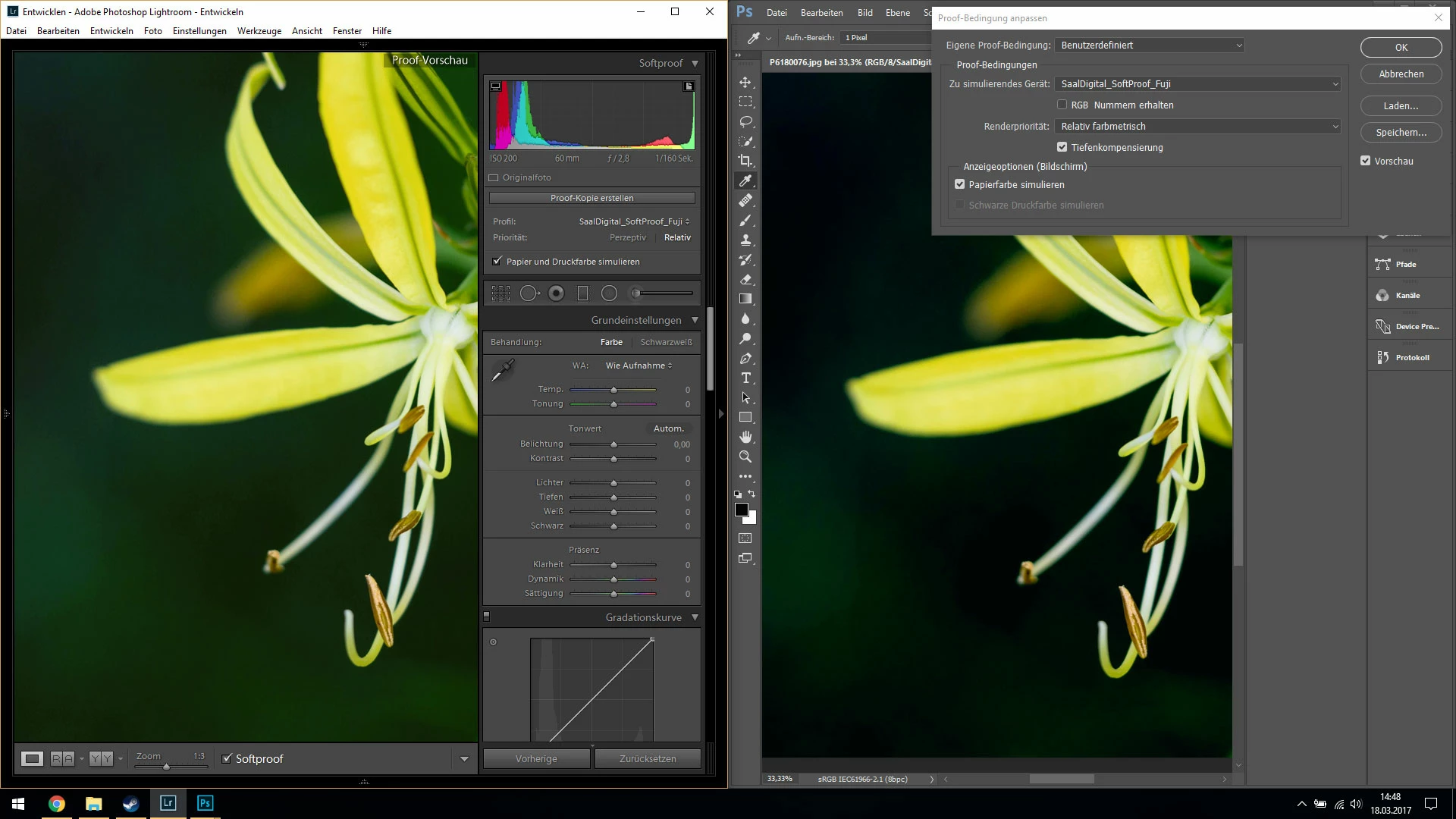This screenshot has height=819, width=1456.
Task: Select Lightroom's radial filter tool icon
Action: (609, 293)
